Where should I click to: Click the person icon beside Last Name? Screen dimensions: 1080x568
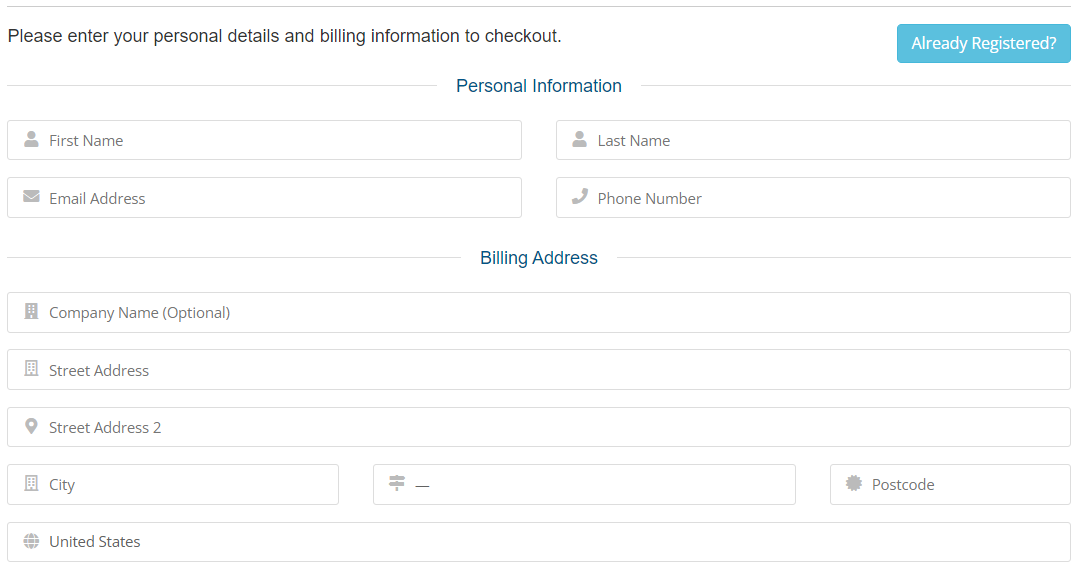pyautogui.click(x=579, y=140)
